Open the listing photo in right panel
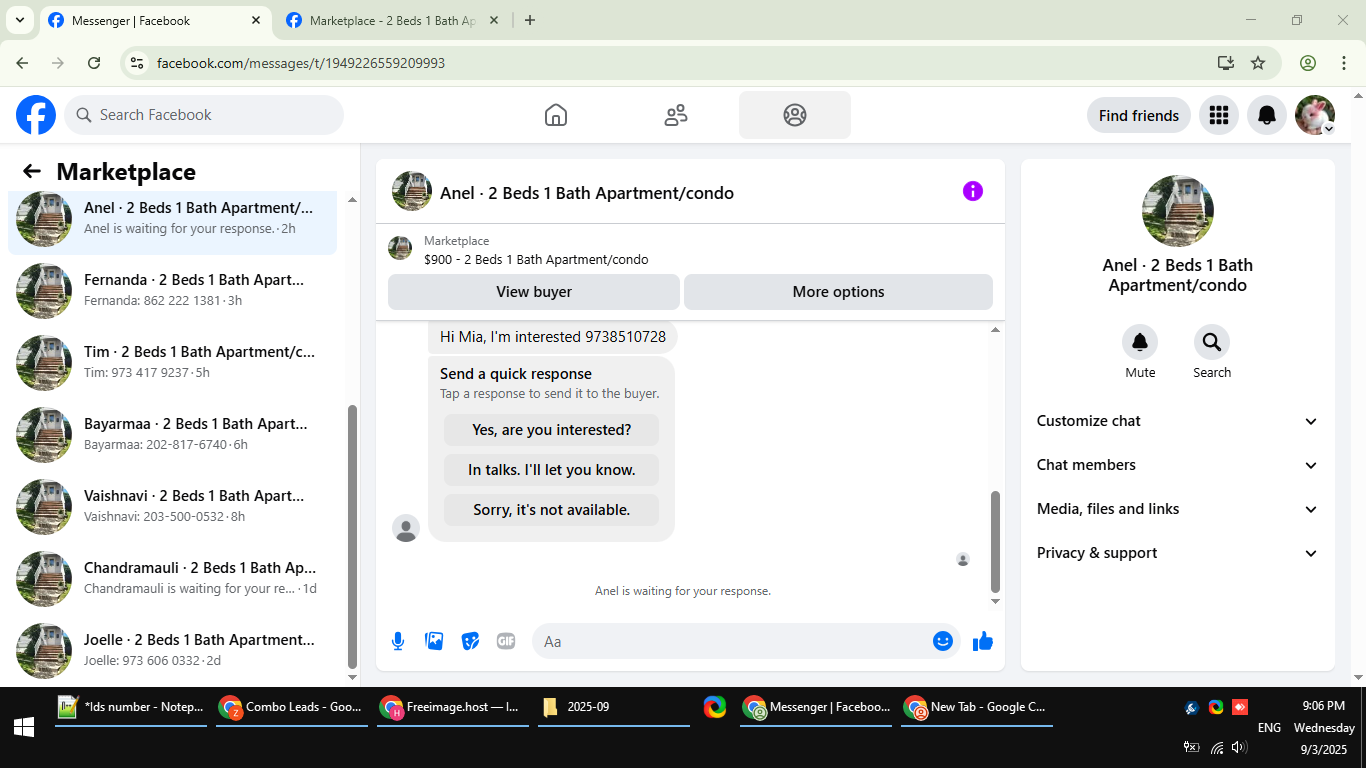This screenshot has height=768, width=1366. pos(1178,211)
